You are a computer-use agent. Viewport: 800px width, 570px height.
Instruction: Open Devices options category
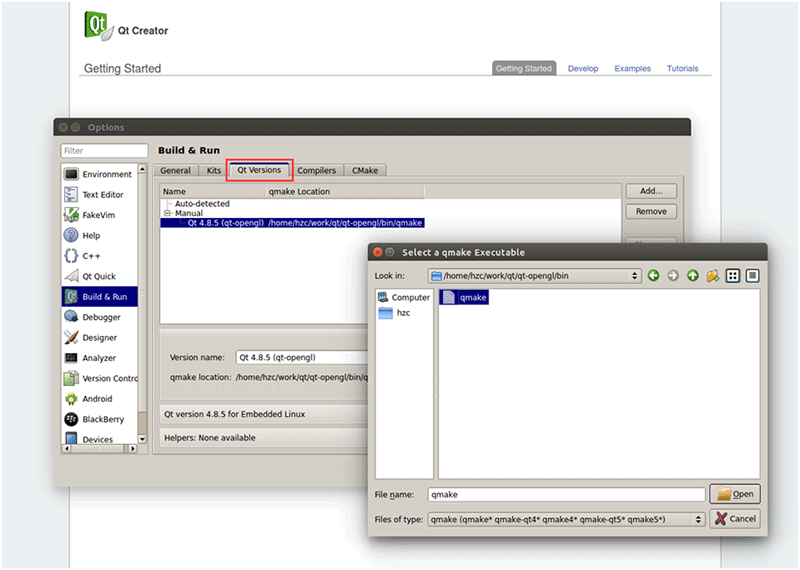(99, 438)
